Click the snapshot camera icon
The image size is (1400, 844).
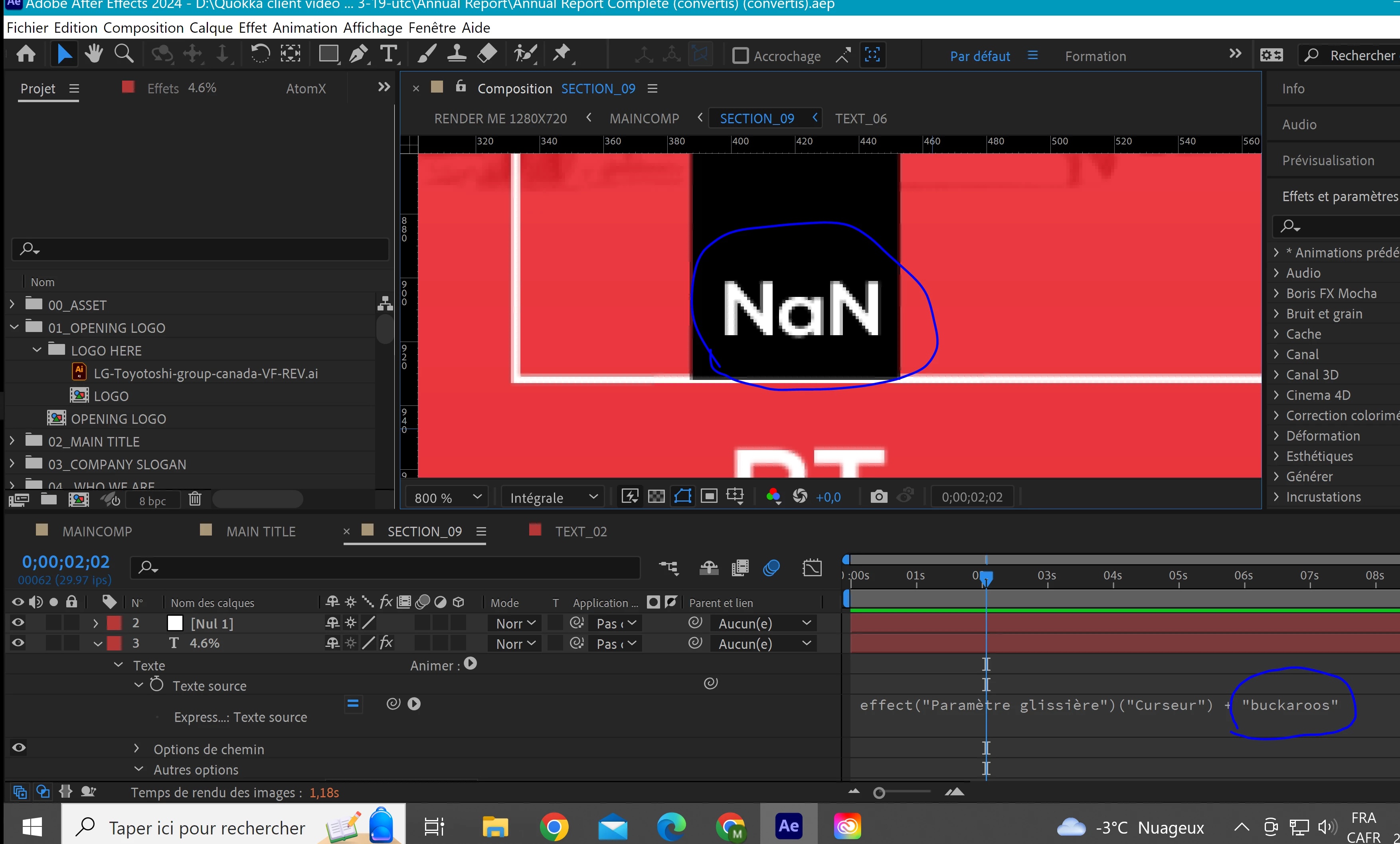point(878,497)
